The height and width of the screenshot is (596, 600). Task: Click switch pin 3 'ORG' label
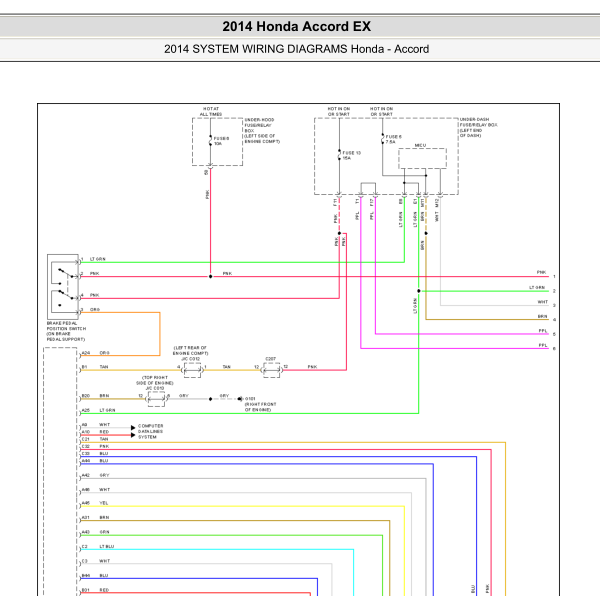[95, 309]
